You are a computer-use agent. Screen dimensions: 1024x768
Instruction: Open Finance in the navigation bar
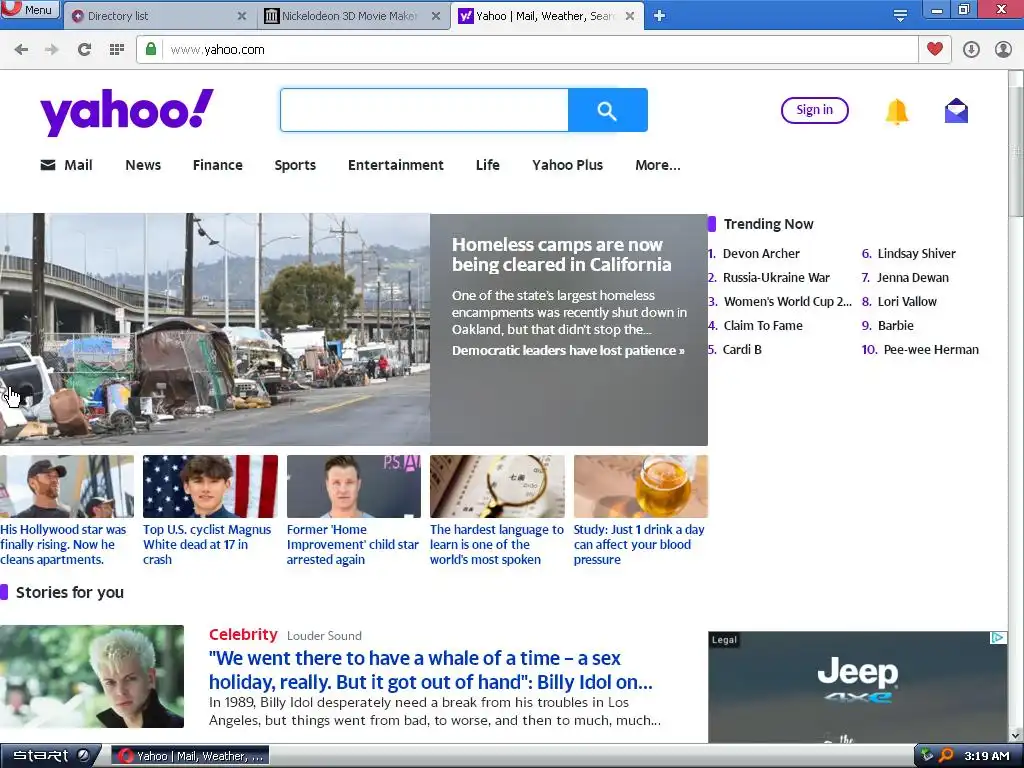pos(217,165)
